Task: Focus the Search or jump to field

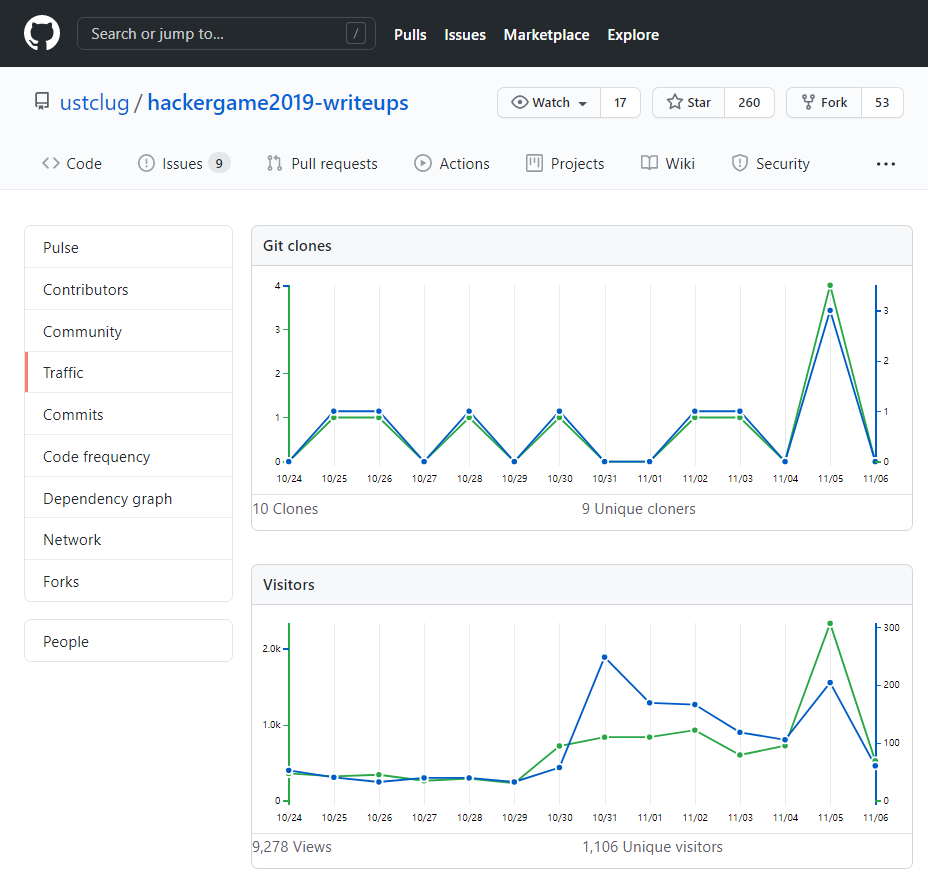Action: pos(226,34)
